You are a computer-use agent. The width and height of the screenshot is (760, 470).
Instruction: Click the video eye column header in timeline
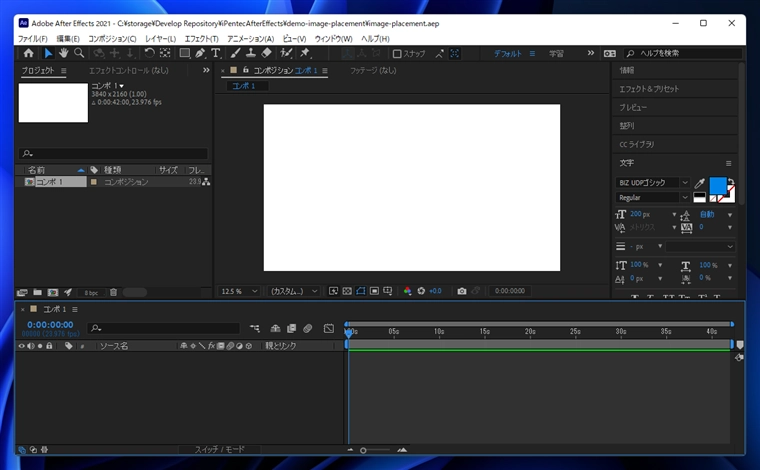21,346
